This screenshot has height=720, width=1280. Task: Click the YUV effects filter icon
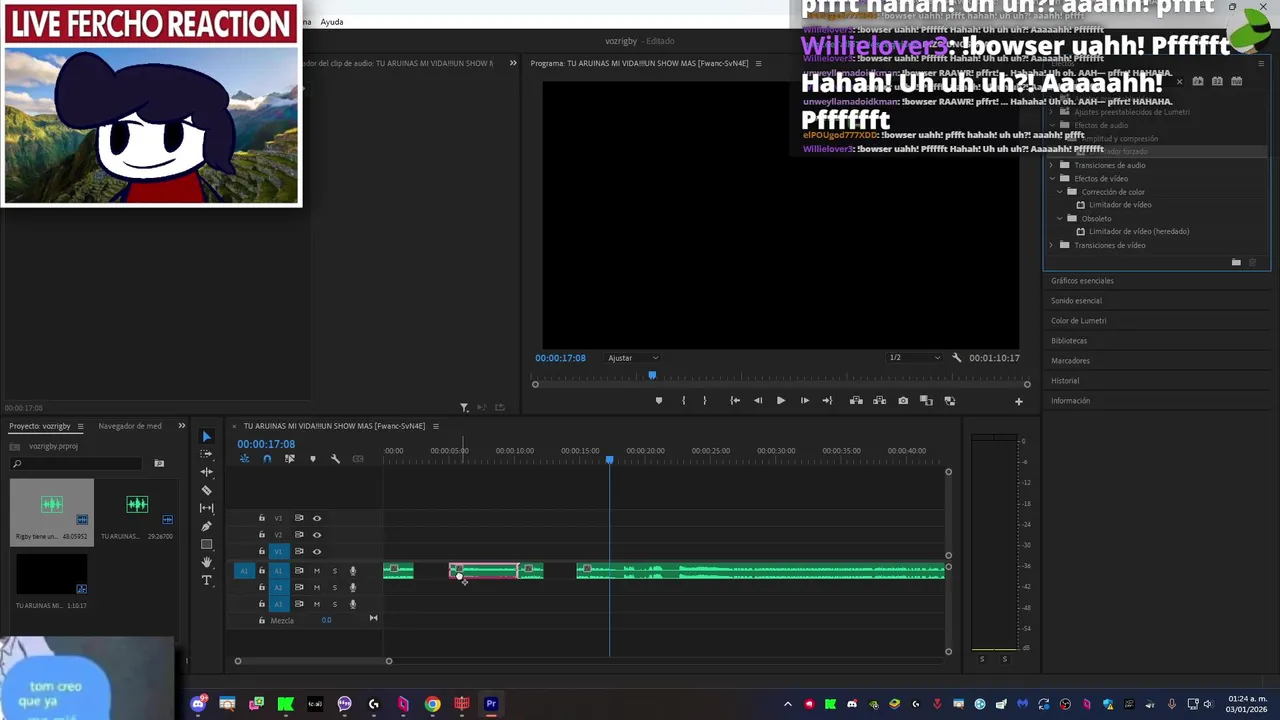[x=1236, y=81]
